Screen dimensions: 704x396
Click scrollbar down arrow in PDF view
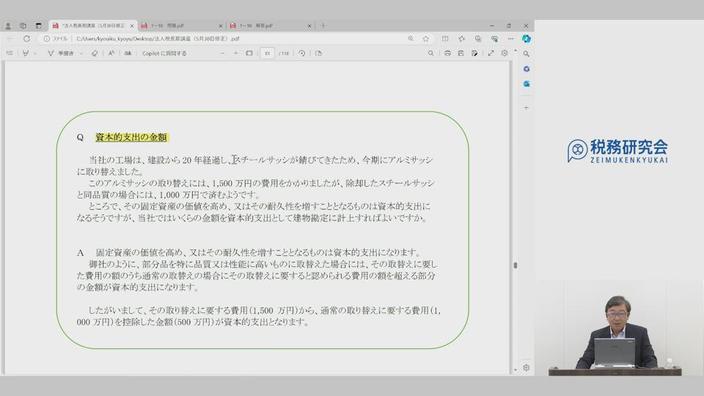coord(515,370)
